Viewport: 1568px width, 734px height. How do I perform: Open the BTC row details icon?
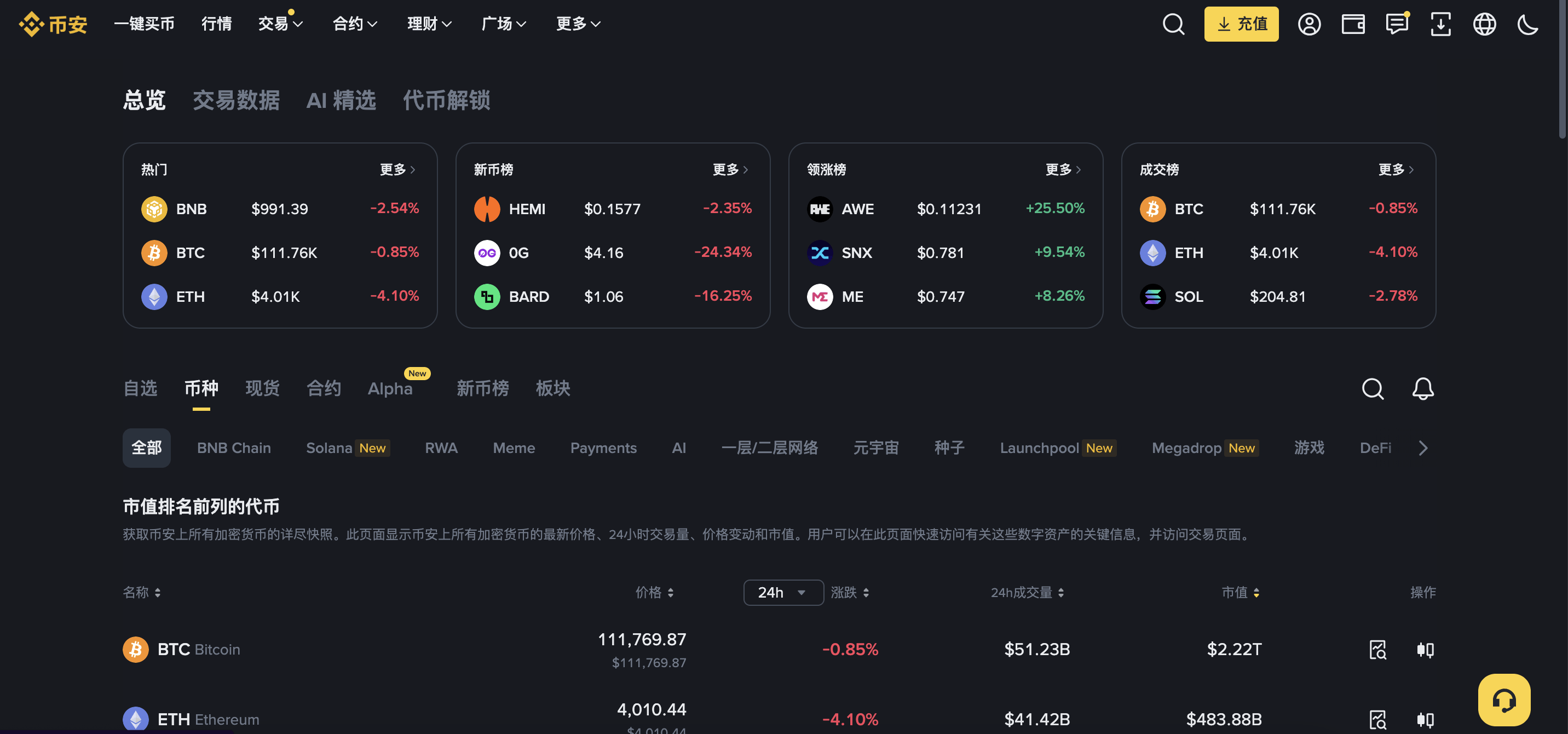pyautogui.click(x=1377, y=649)
